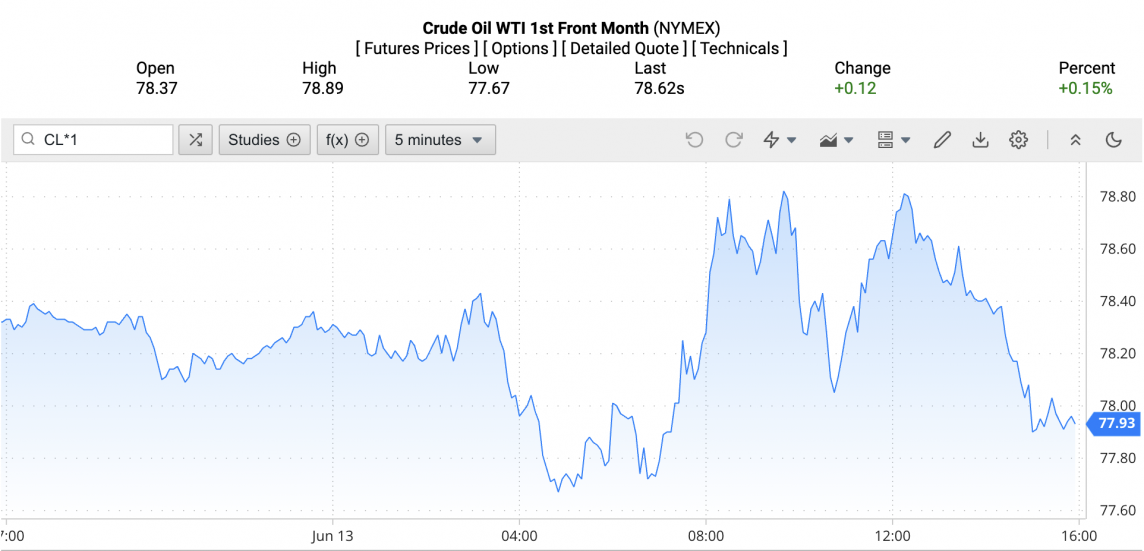
Task: Download the chart image
Action: [980, 140]
